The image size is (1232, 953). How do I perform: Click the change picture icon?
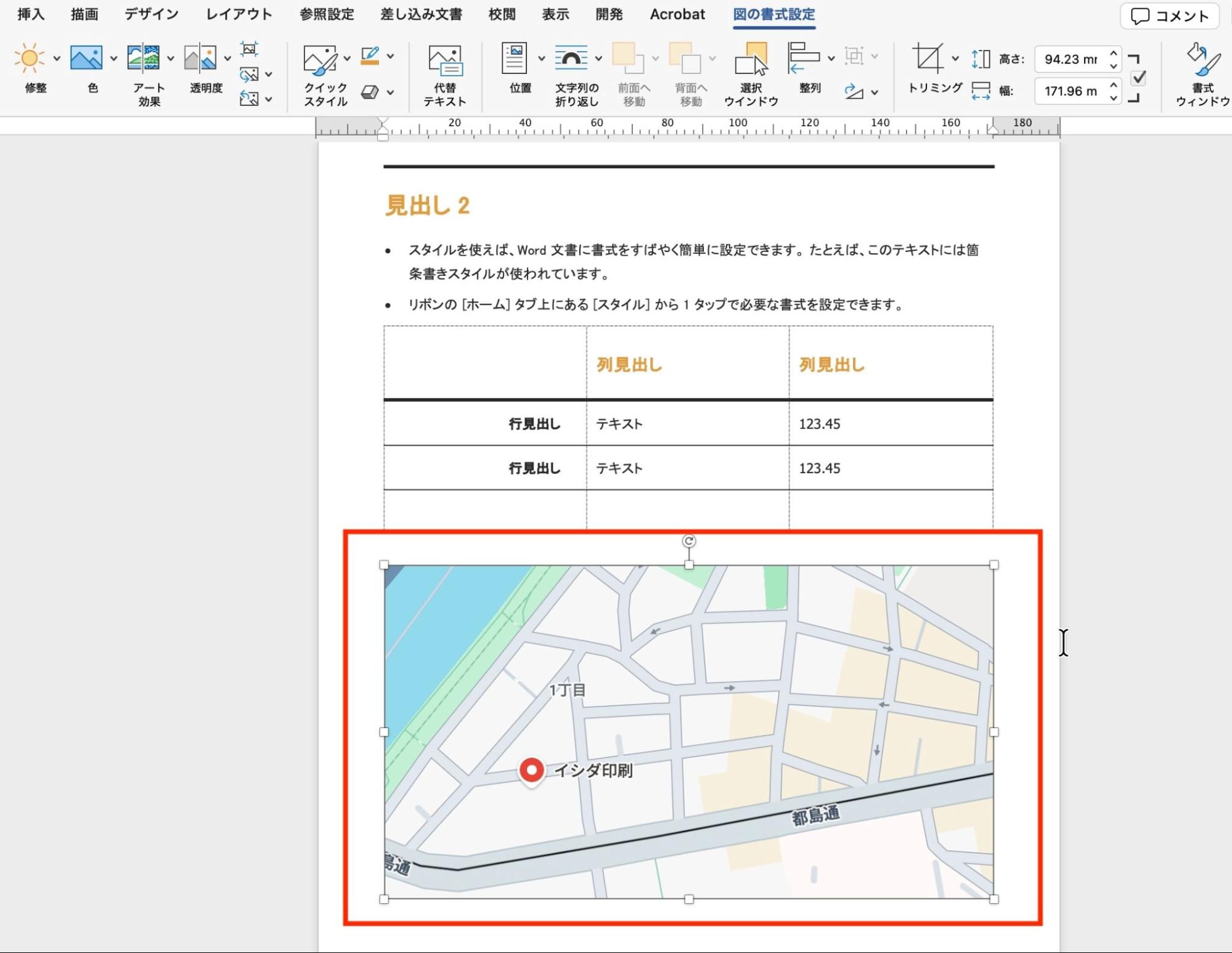coord(249,75)
